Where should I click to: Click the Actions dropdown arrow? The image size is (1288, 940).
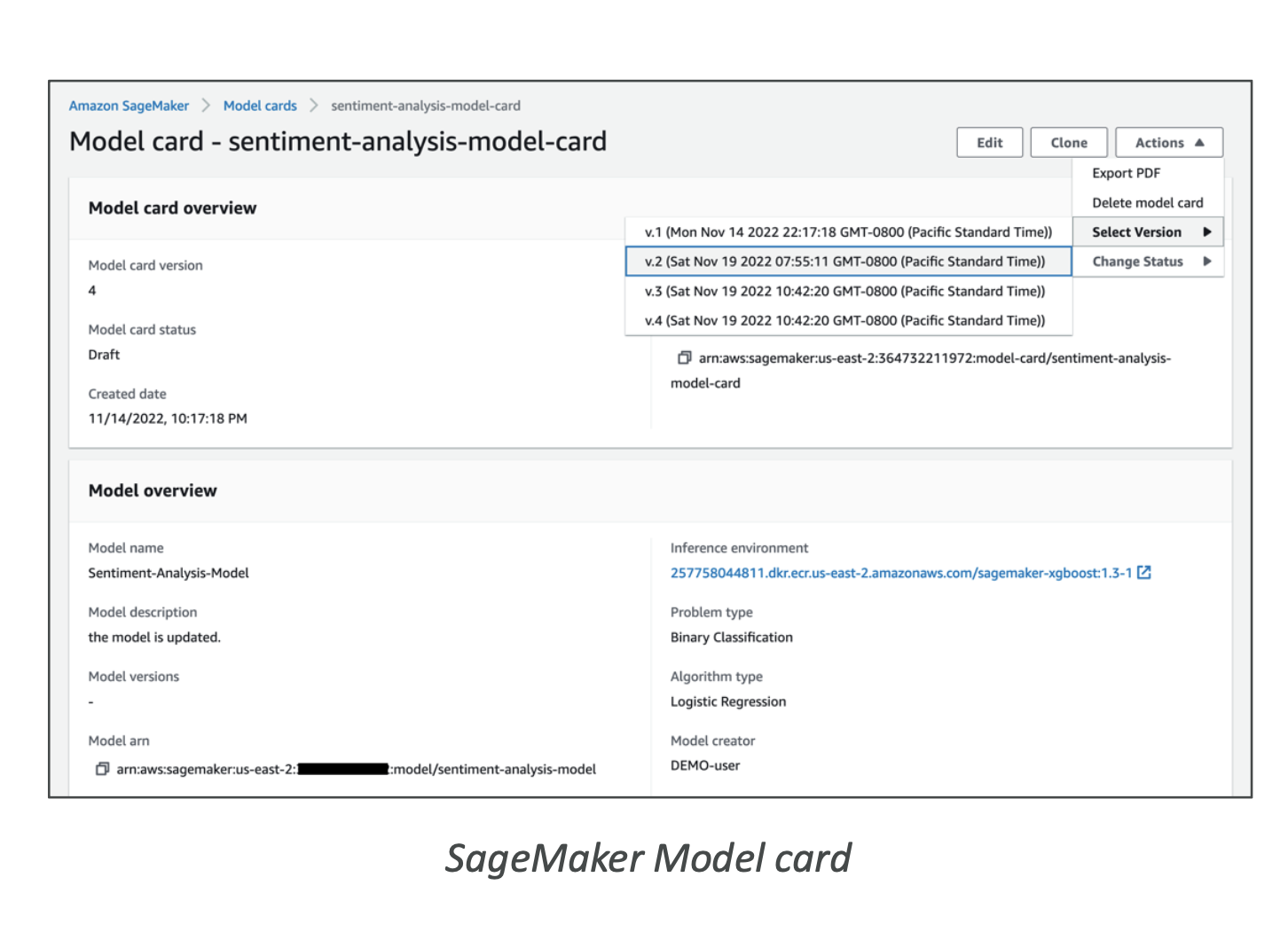click(x=1199, y=143)
